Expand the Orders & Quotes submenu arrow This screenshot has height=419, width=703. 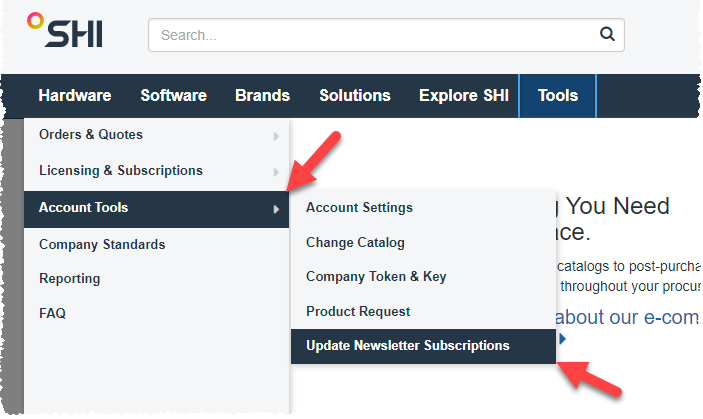click(276, 136)
